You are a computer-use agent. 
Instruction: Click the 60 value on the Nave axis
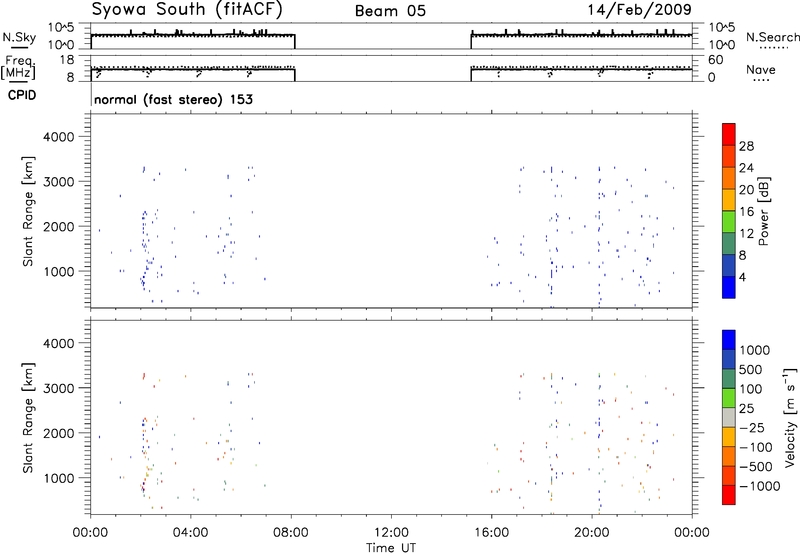coord(716,60)
